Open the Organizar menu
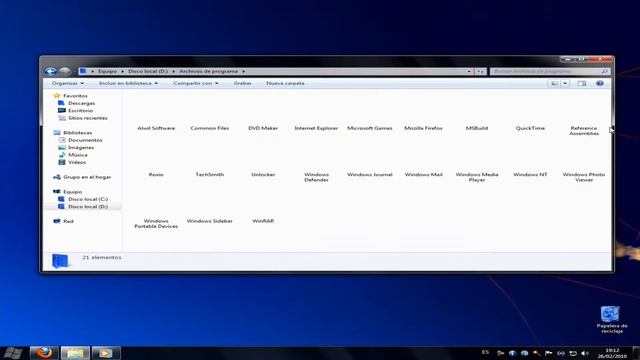The height and width of the screenshot is (360, 640). (x=68, y=83)
